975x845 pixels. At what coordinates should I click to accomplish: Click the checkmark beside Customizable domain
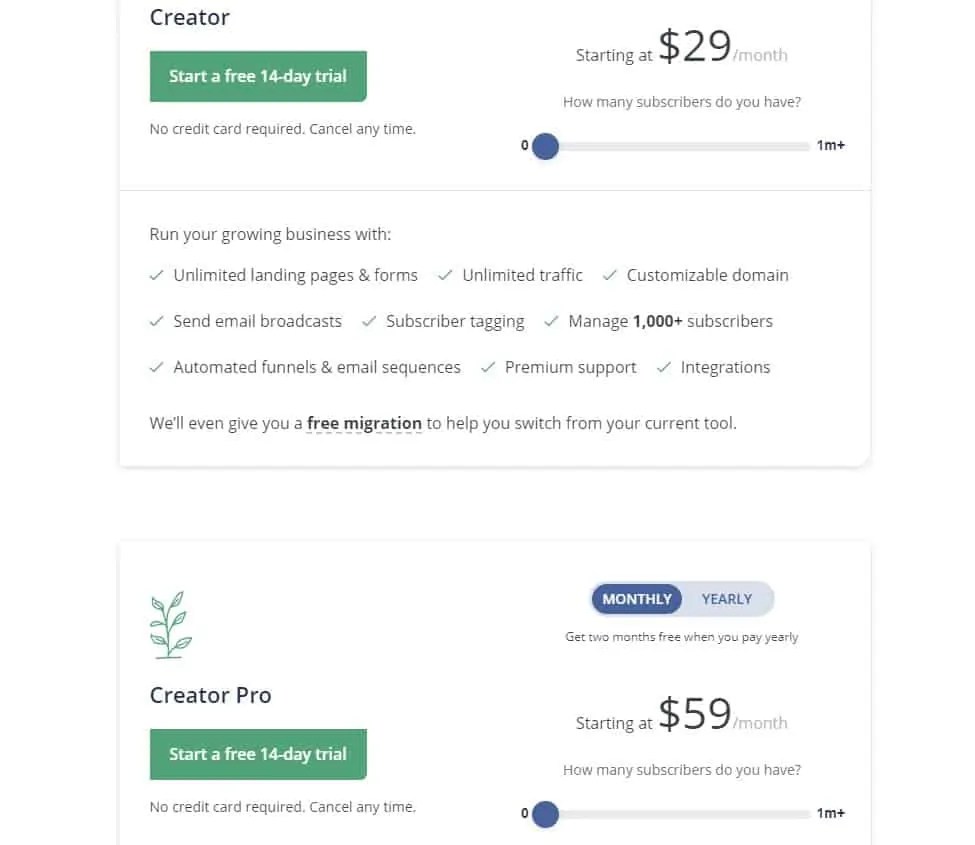[x=609, y=275]
